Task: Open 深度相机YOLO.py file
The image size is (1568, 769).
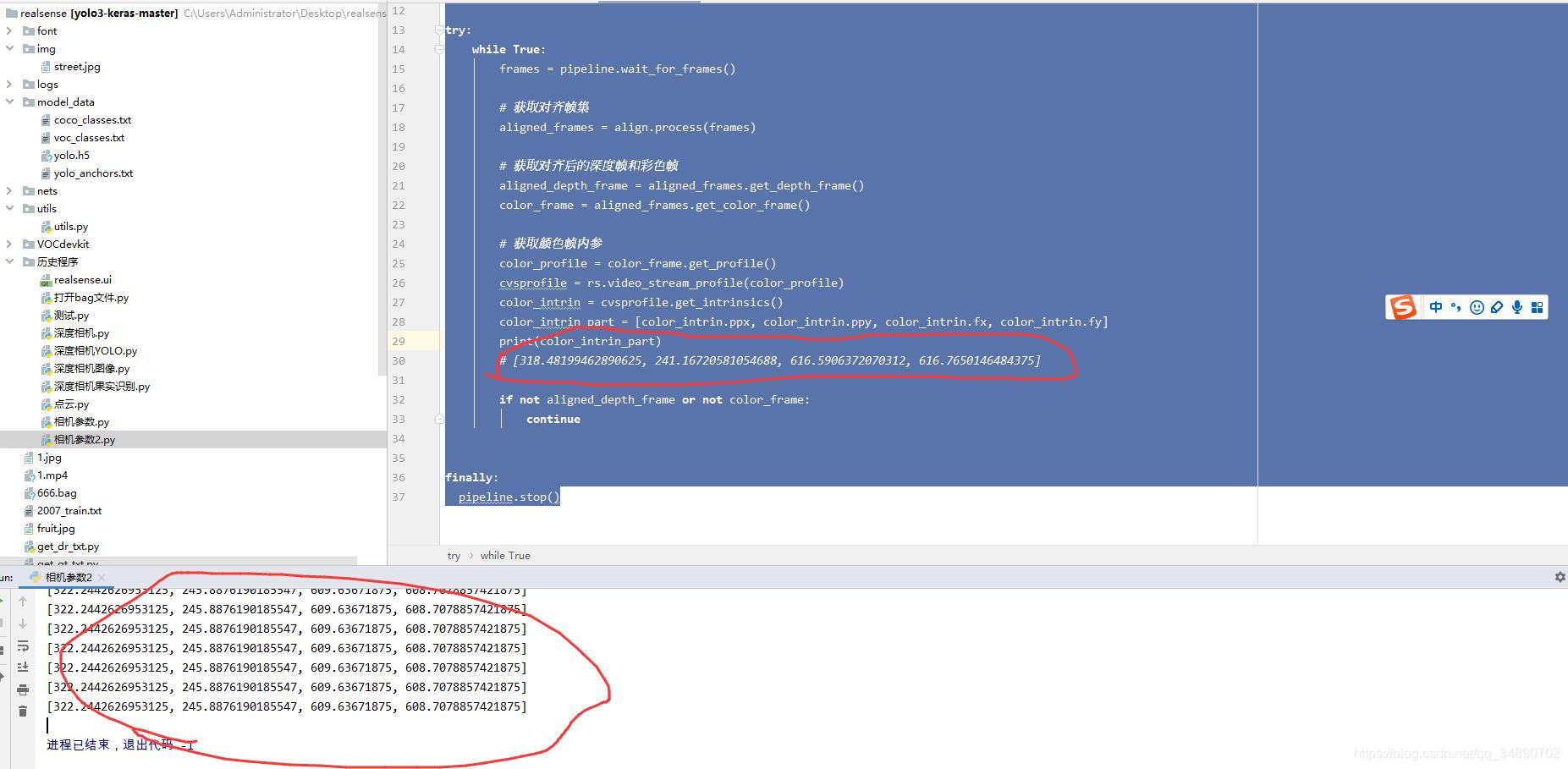Action: pyautogui.click(x=96, y=350)
